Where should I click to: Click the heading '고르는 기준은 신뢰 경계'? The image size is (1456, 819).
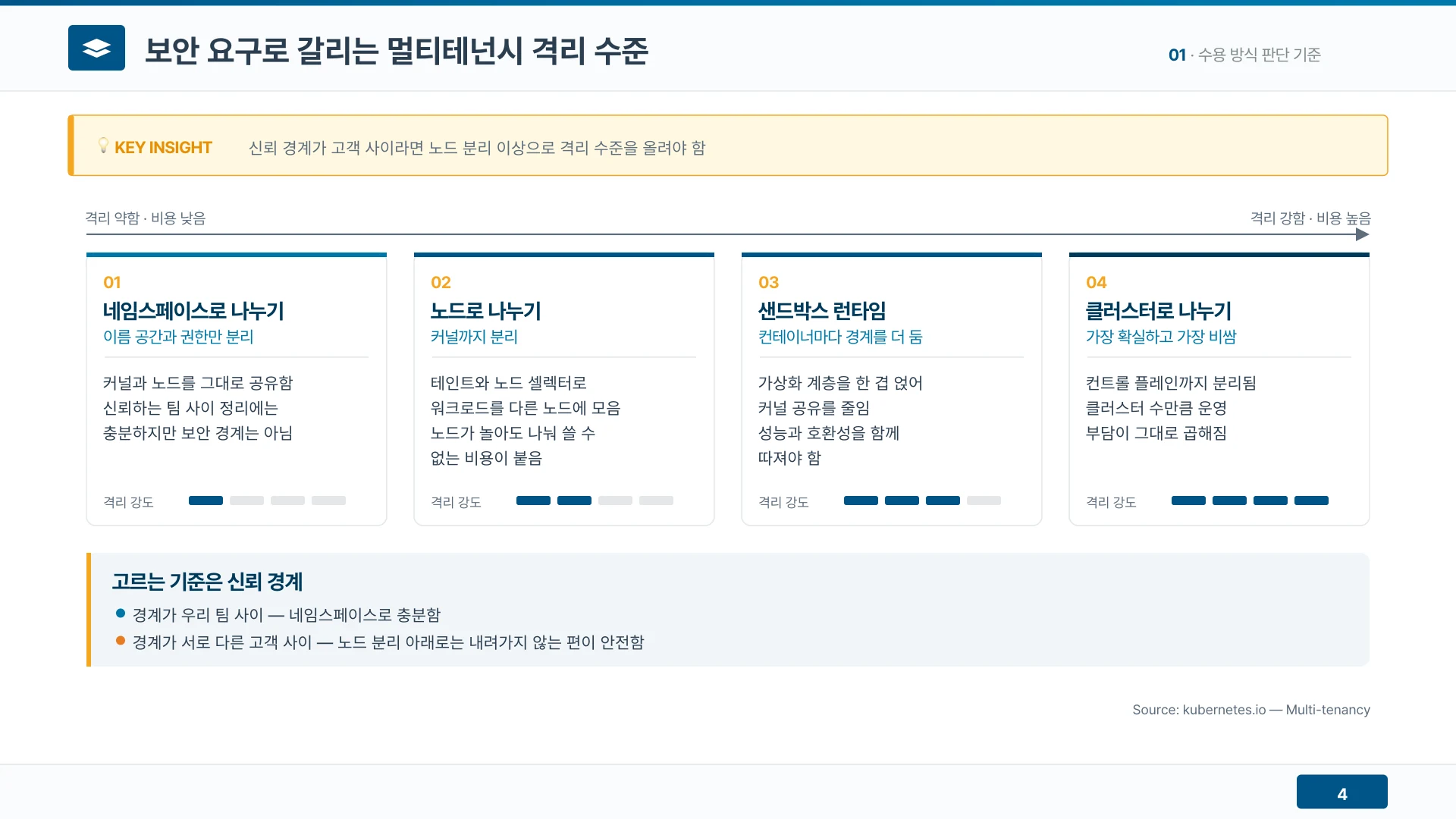tap(208, 581)
